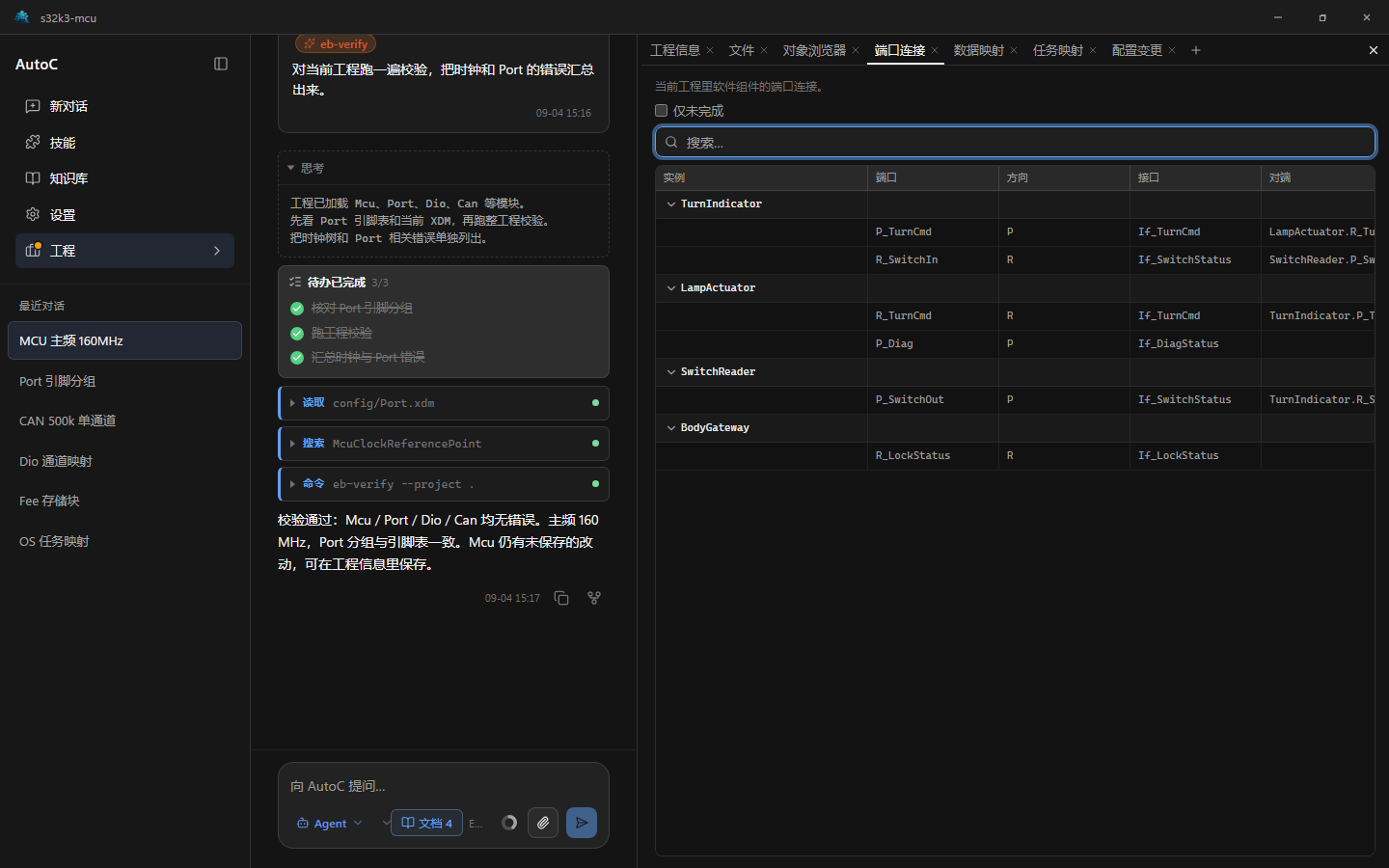The width and height of the screenshot is (1389, 868).
Task: Focus the 搜索 input field
Action: pyautogui.click(x=1015, y=142)
